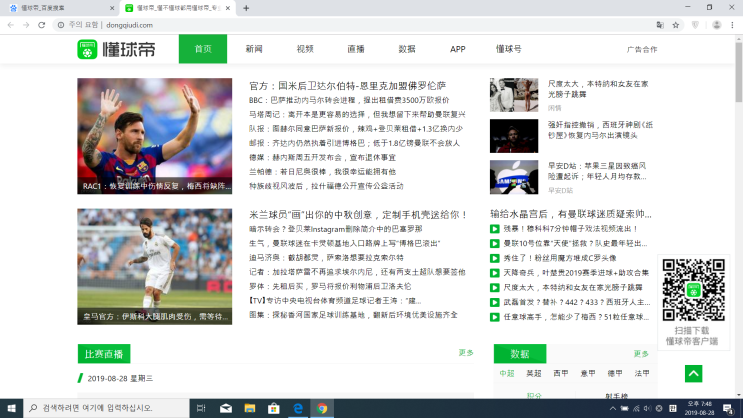This screenshot has width=743, height=418.
Task: Bookmark this page with the star icon
Action: 676,25
